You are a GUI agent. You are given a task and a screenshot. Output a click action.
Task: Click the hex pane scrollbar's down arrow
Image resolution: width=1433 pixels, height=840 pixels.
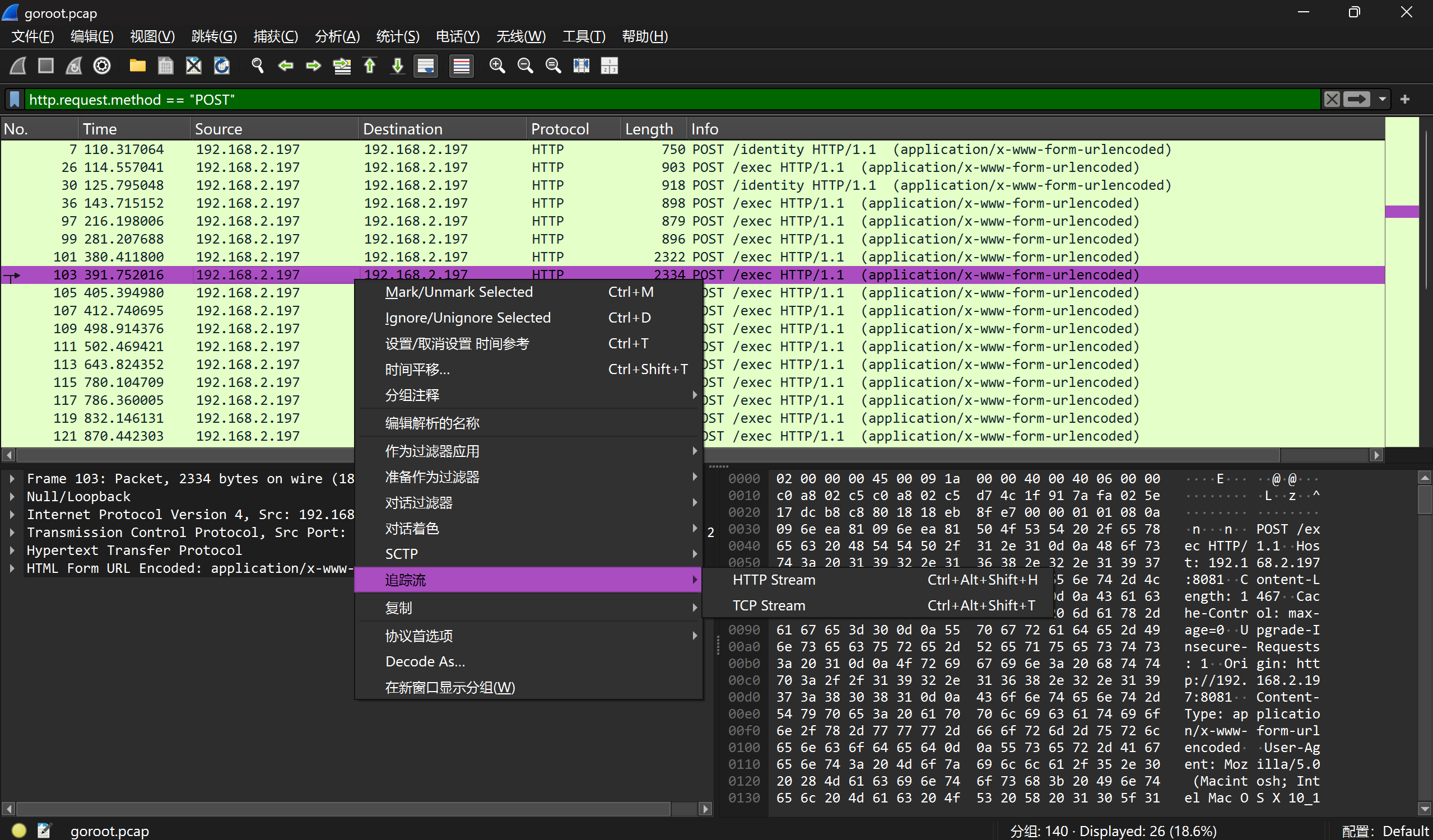click(x=1425, y=808)
